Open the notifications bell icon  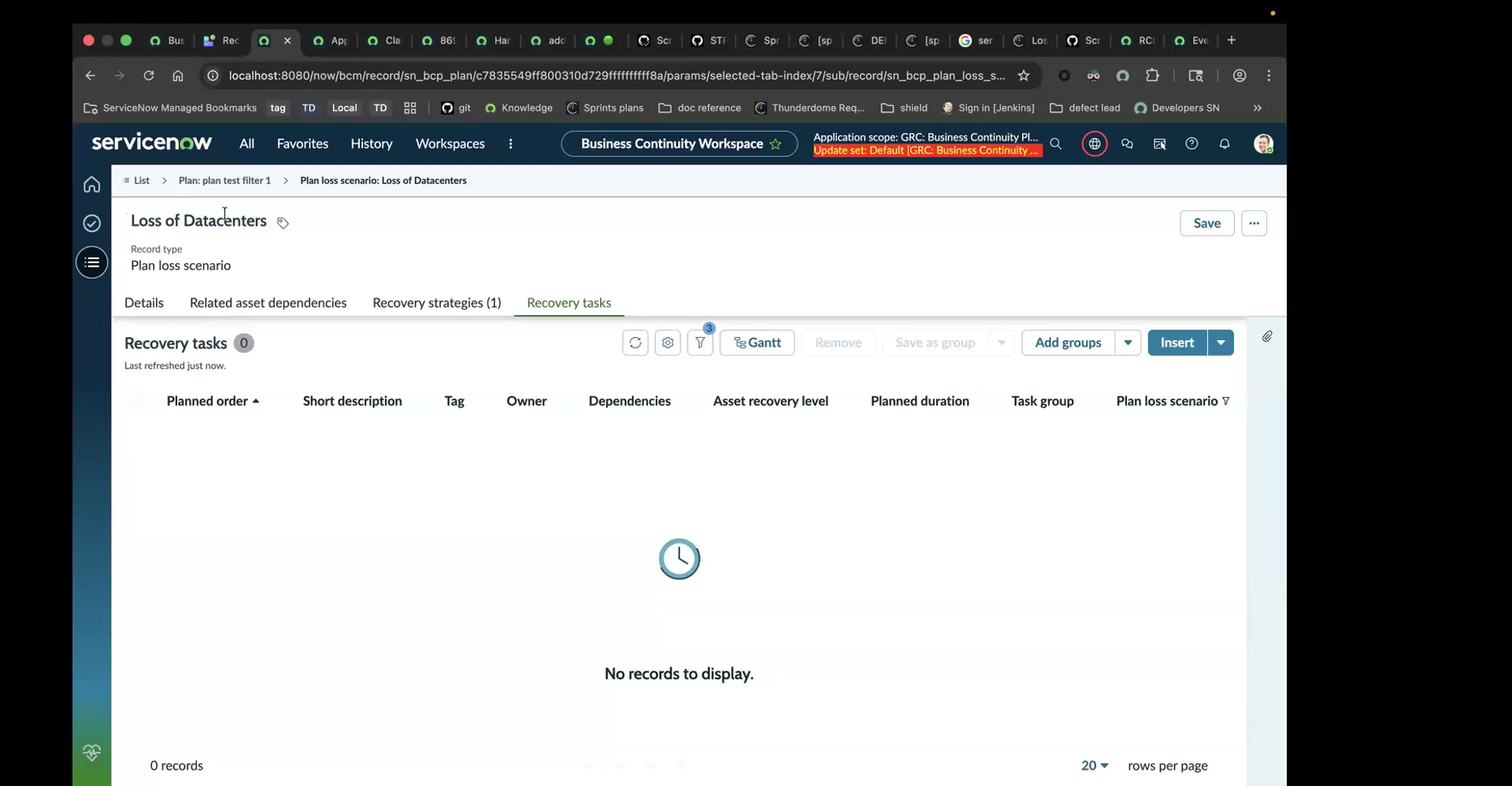click(1225, 144)
